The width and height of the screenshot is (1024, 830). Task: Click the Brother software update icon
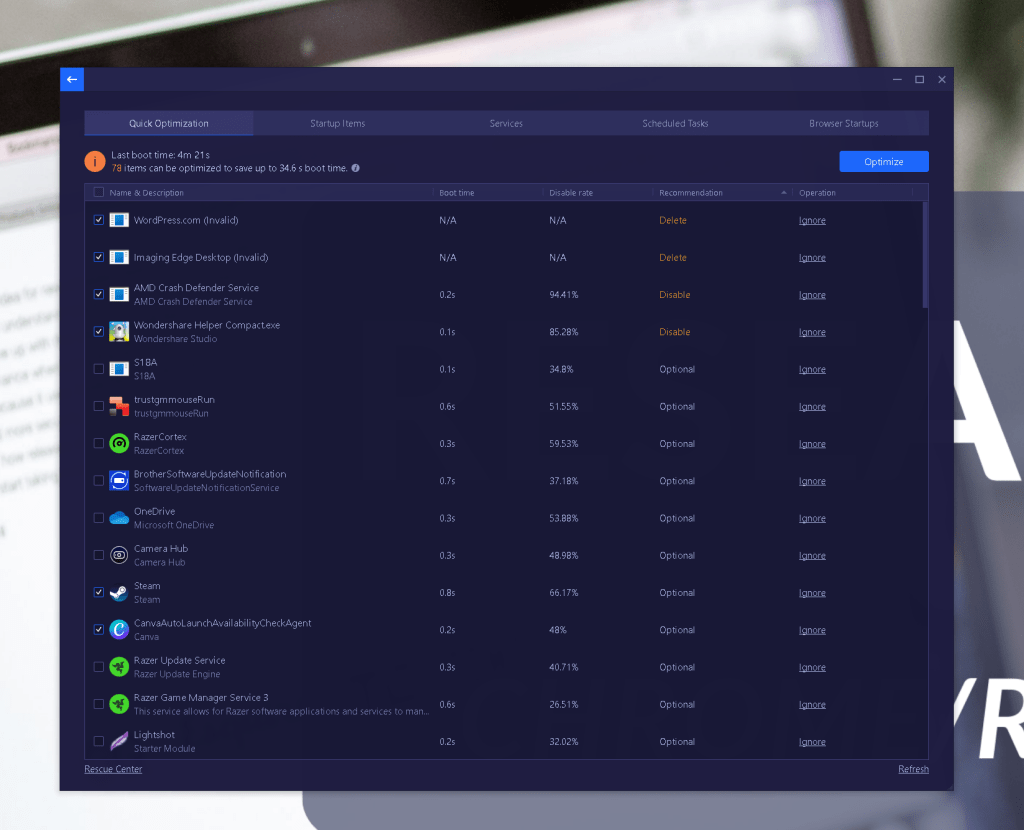(x=119, y=481)
